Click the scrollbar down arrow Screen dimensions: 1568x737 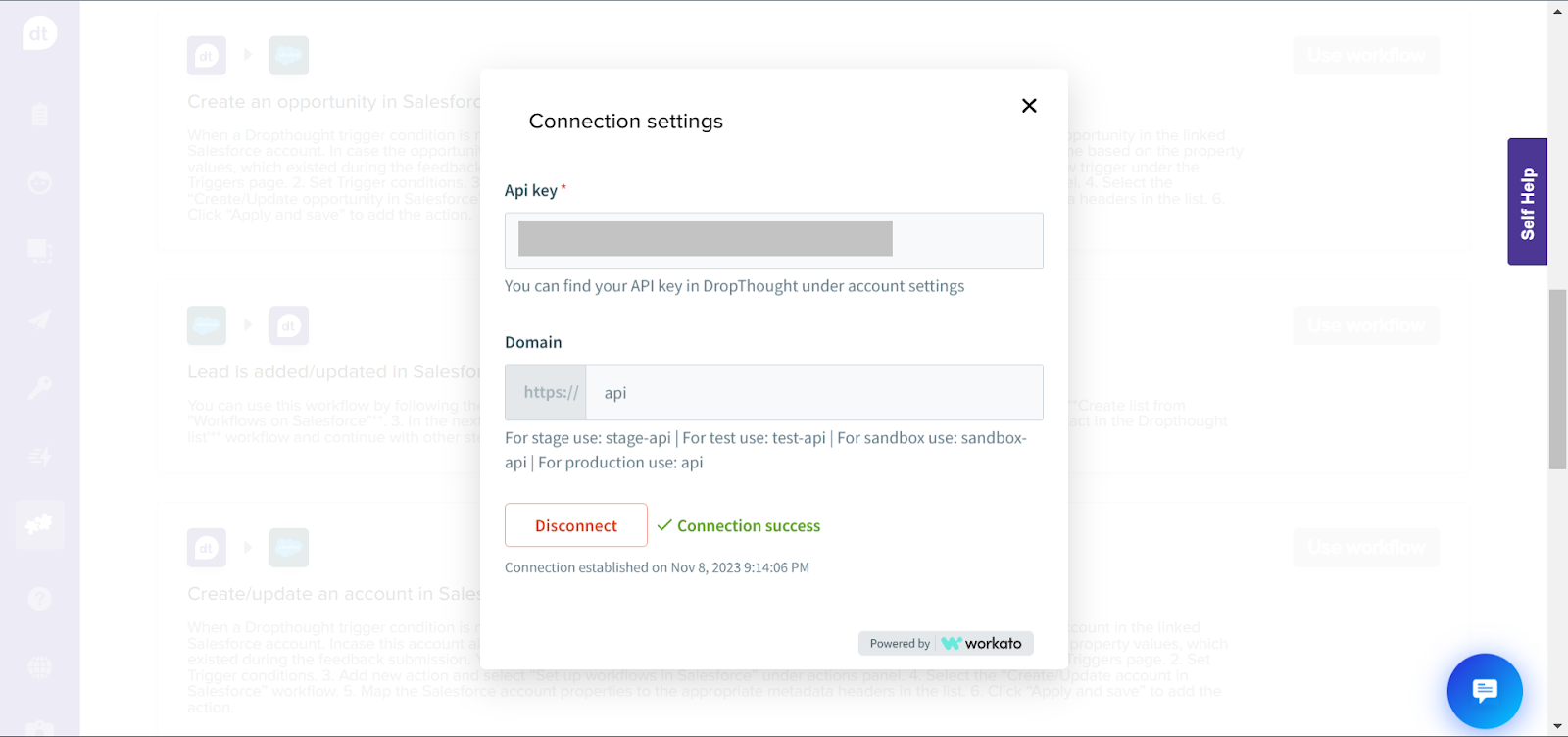point(1557,727)
